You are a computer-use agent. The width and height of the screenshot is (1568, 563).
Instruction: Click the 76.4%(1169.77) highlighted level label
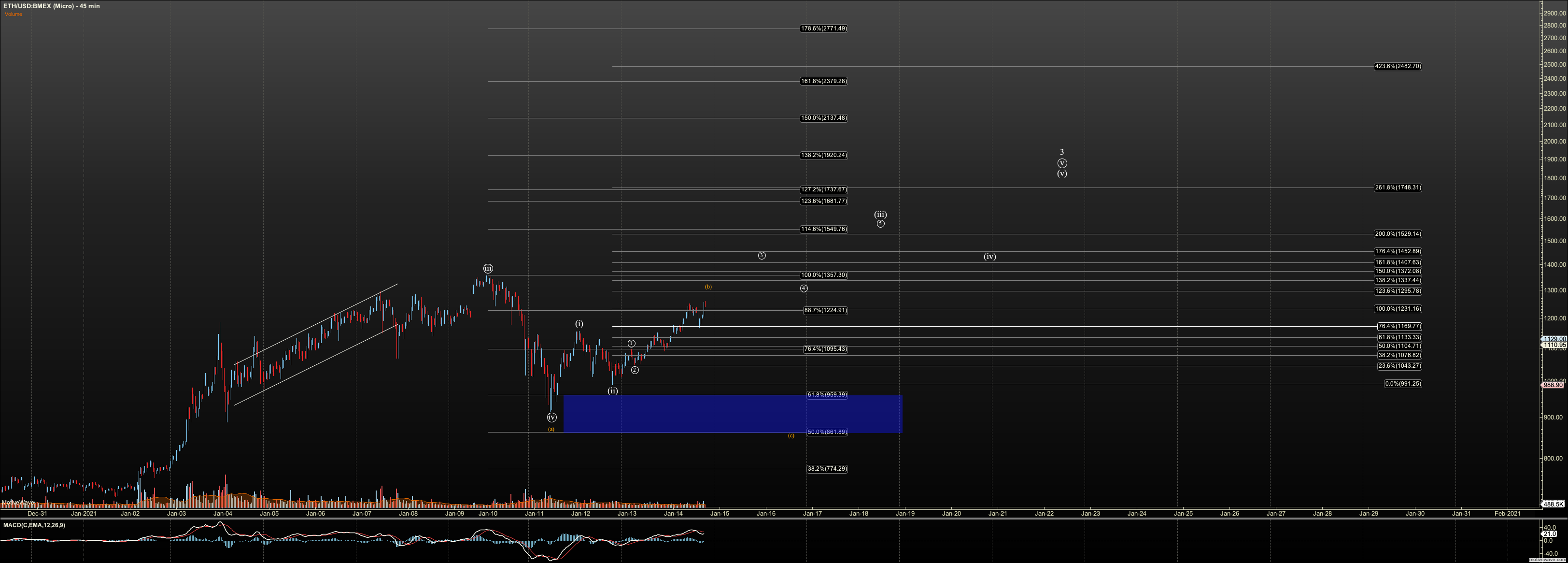point(1399,327)
